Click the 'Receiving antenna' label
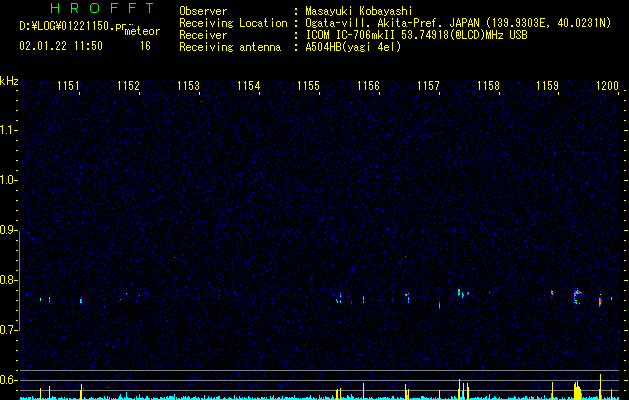The image size is (629, 400). pyautogui.click(x=230, y=47)
